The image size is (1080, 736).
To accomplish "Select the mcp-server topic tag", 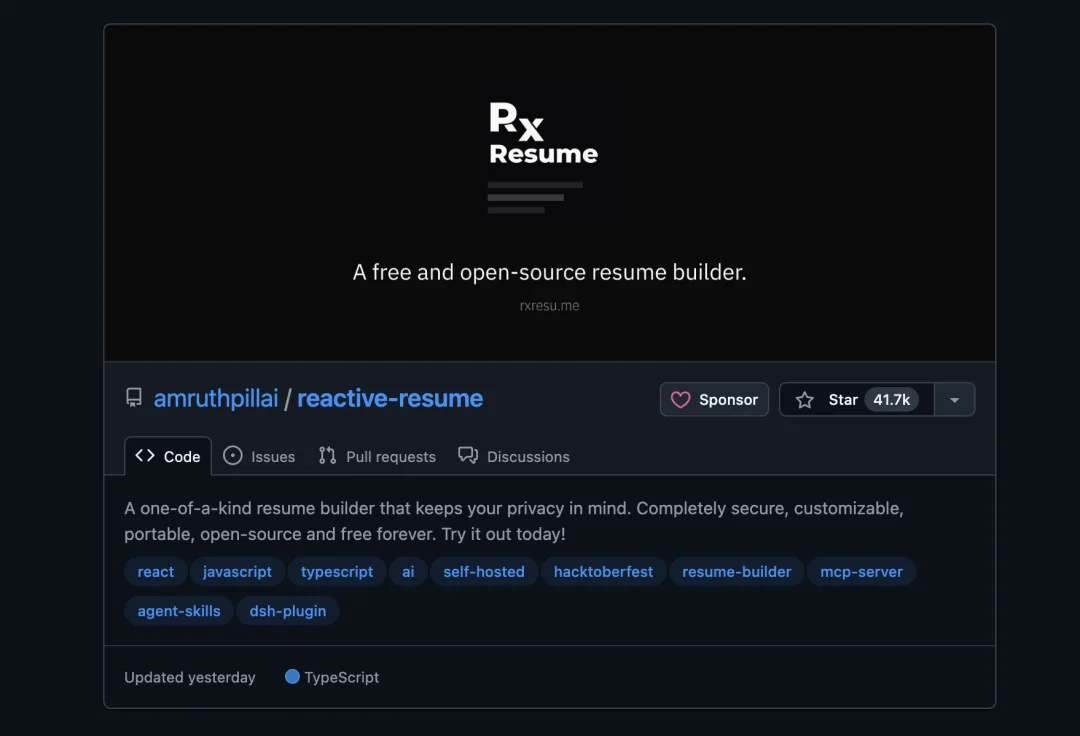I will click(861, 571).
